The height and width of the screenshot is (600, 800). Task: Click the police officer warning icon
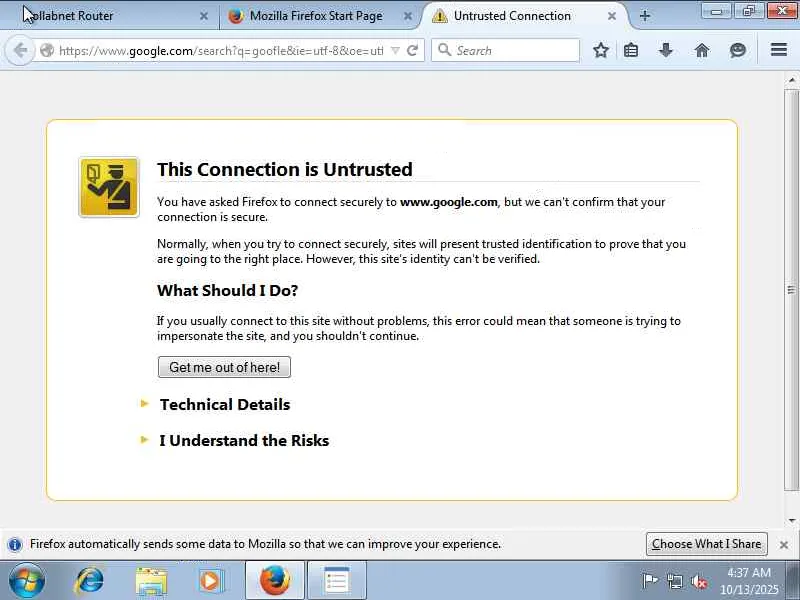coord(109,187)
